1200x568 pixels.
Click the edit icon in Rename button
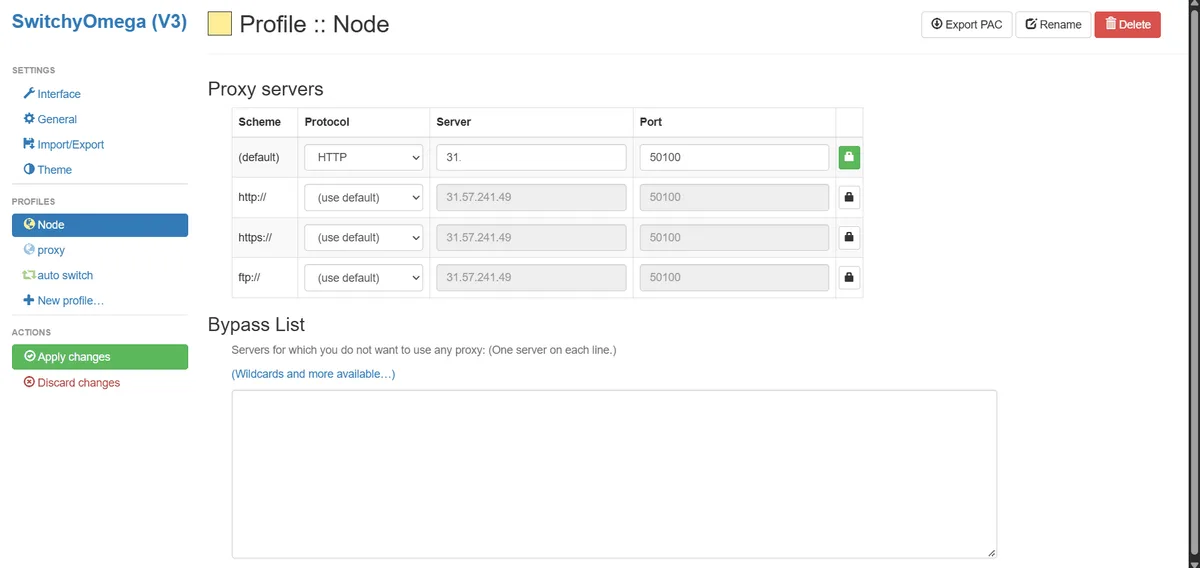1031,24
